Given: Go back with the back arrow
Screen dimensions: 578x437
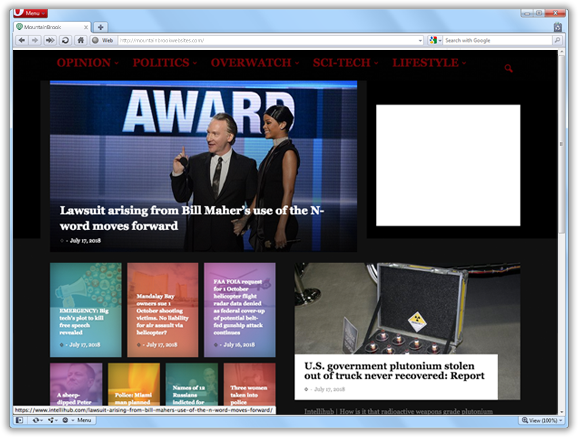Looking at the screenshot, I should tap(22, 40).
